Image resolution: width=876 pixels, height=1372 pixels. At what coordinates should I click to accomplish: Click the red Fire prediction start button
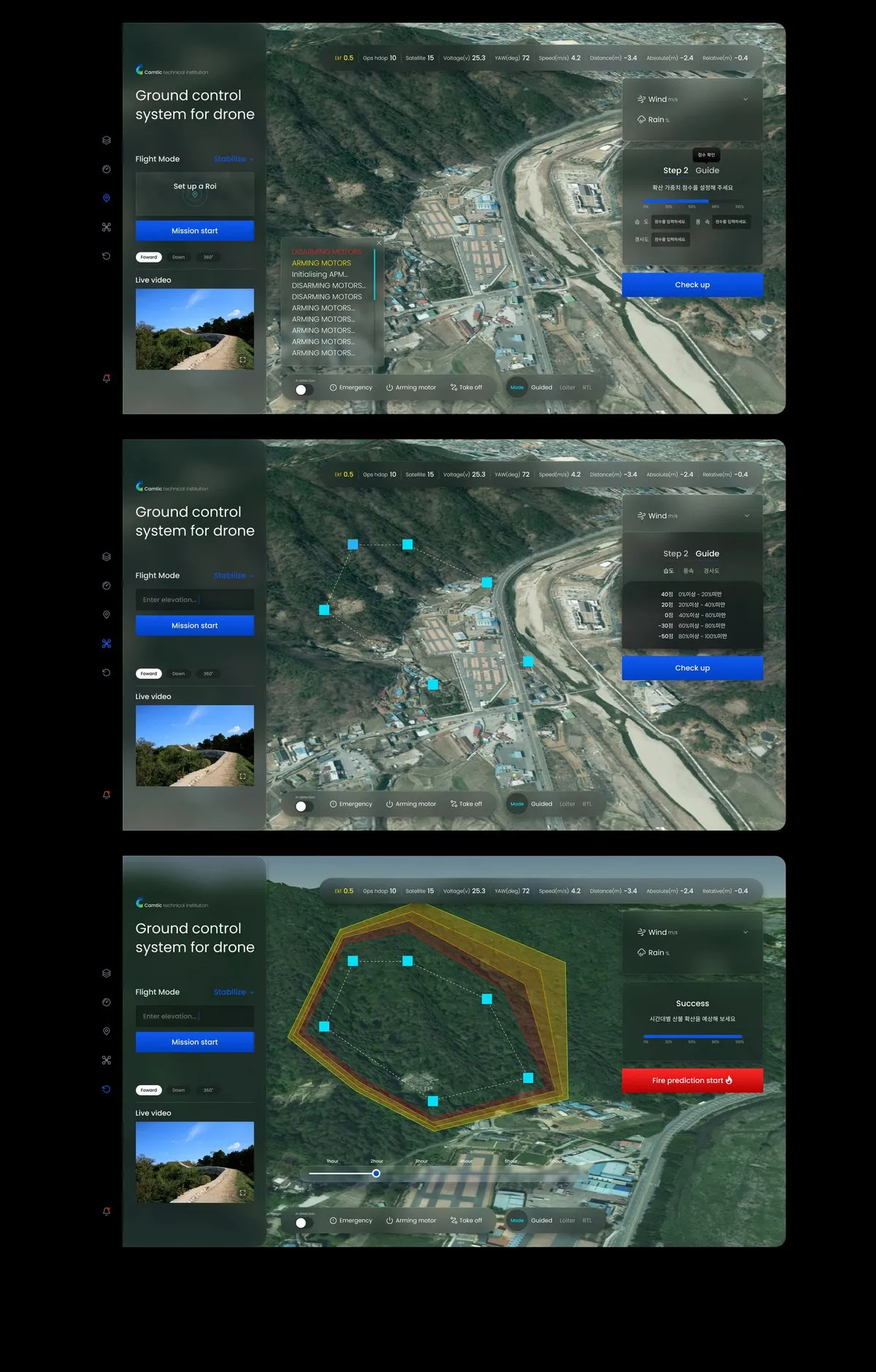coord(692,1080)
